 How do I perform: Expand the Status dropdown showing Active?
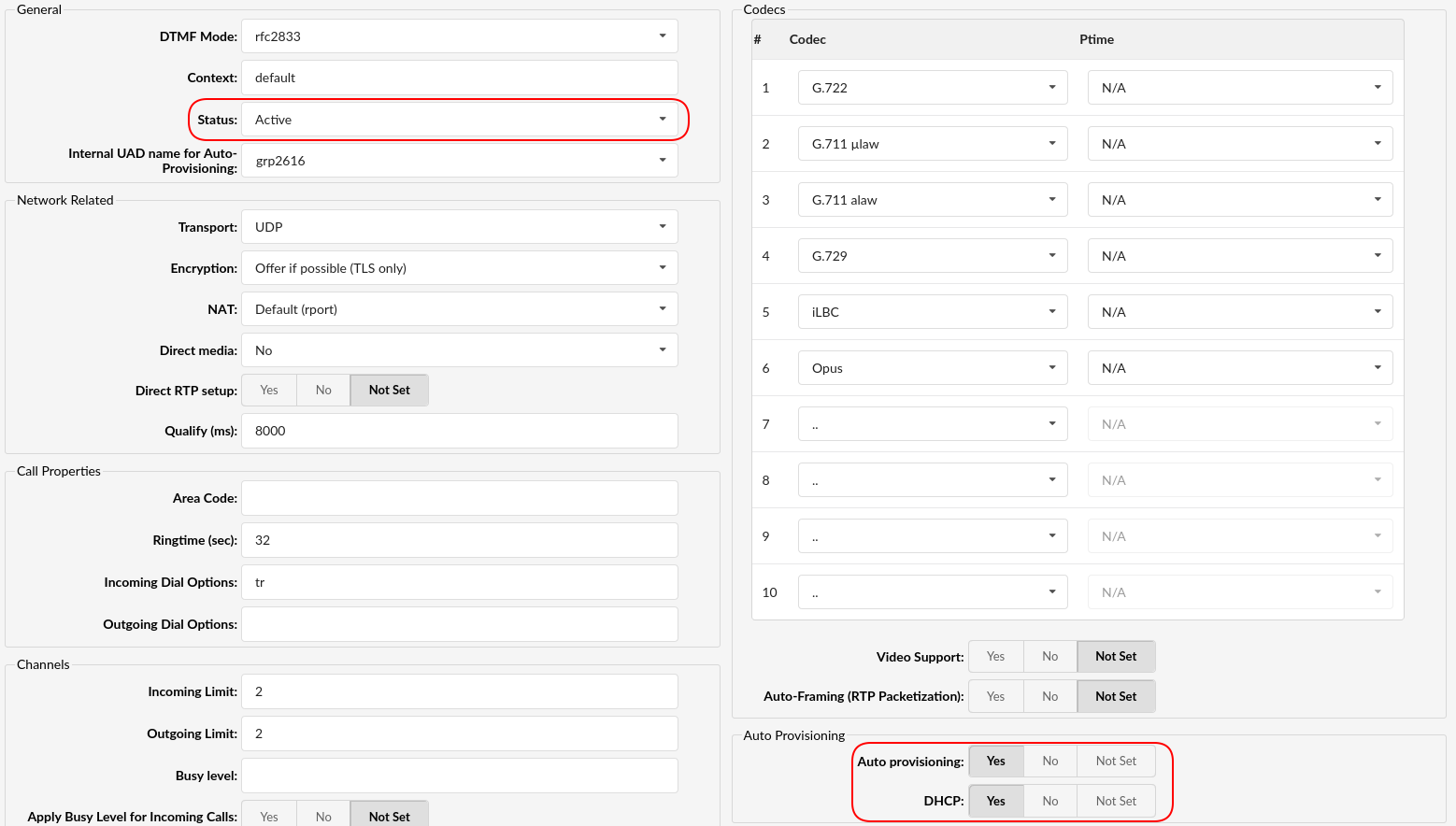click(x=459, y=120)
